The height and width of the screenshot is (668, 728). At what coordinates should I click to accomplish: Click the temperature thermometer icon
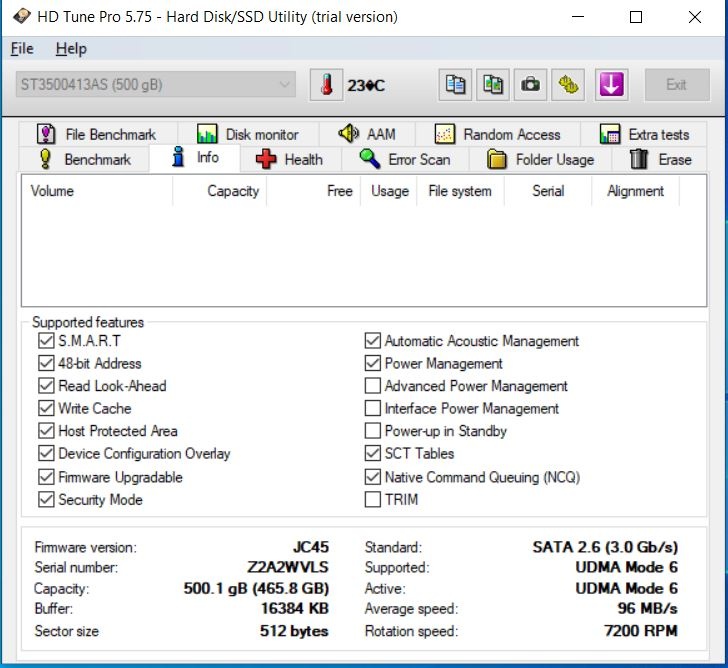[326, 85]
